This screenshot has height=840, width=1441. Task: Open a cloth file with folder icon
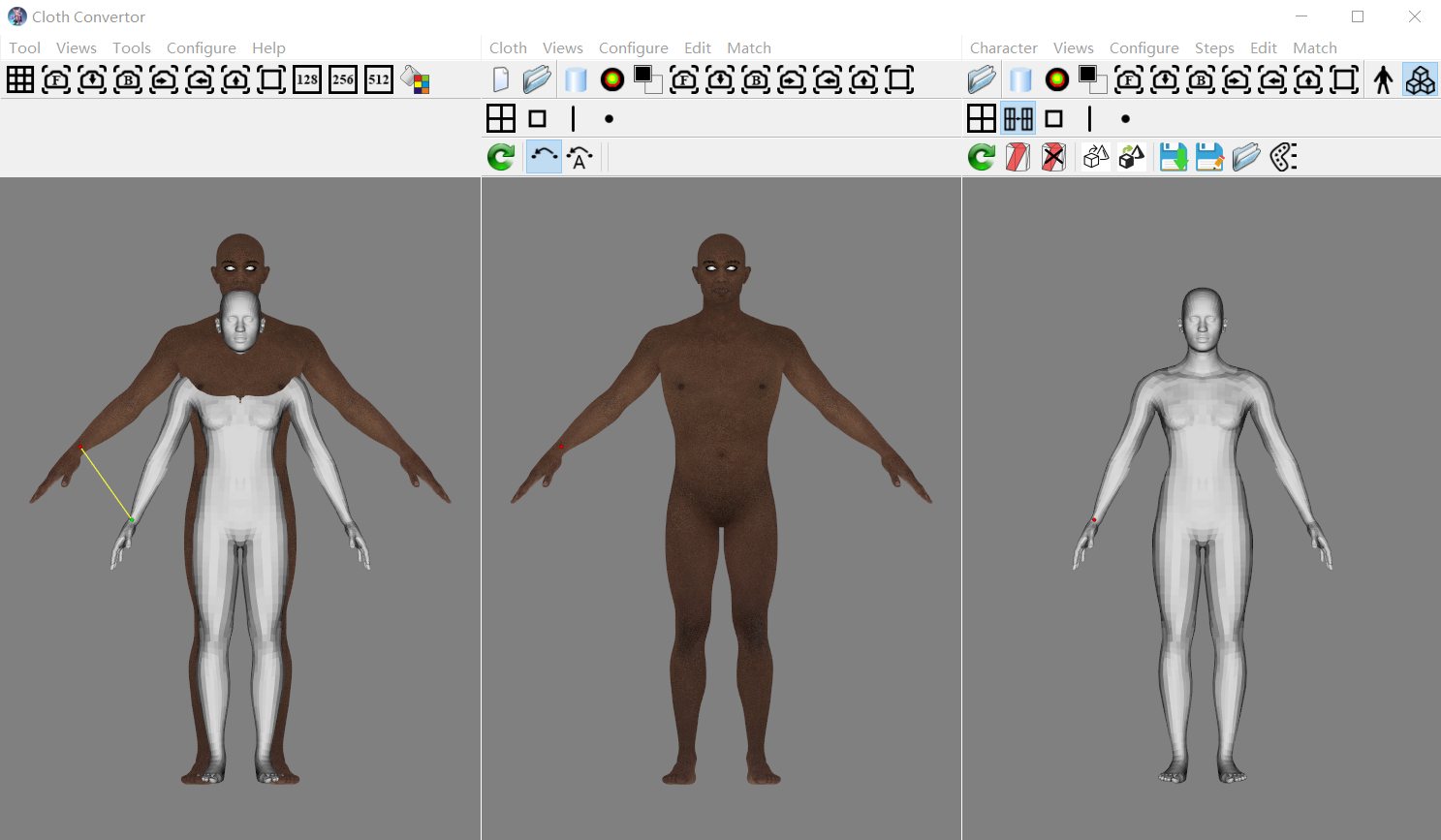tap(537, 79)
